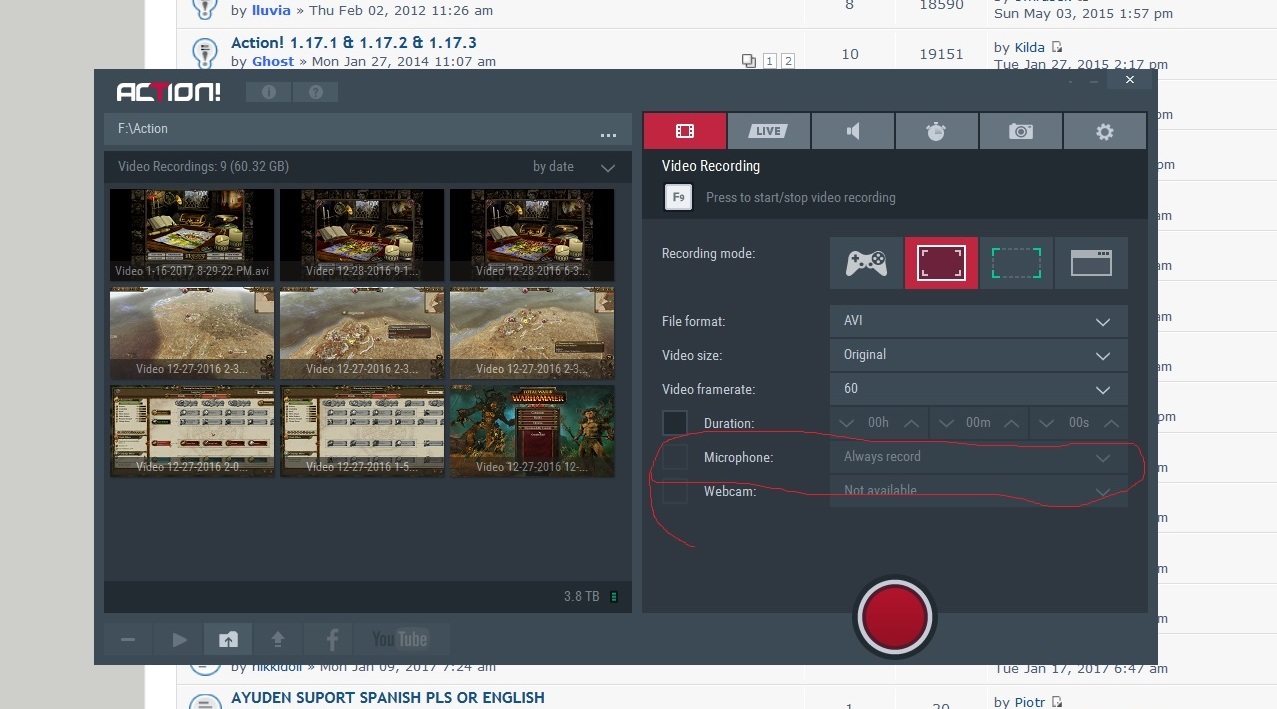Click the help question mark icon
1277x709 pixels.
tap(316, 92)
